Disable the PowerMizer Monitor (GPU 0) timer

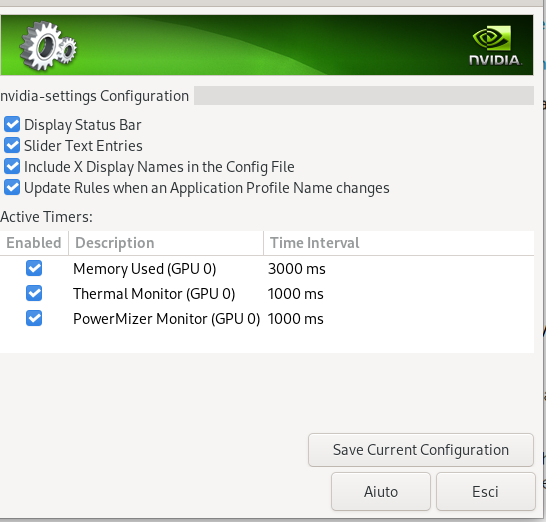coord(34,318)
